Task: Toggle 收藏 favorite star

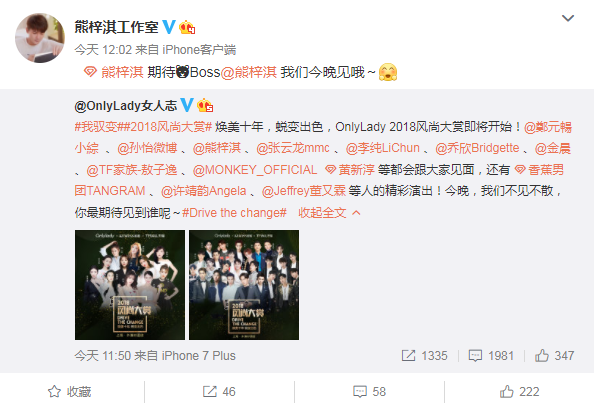Action: (70, 391)
